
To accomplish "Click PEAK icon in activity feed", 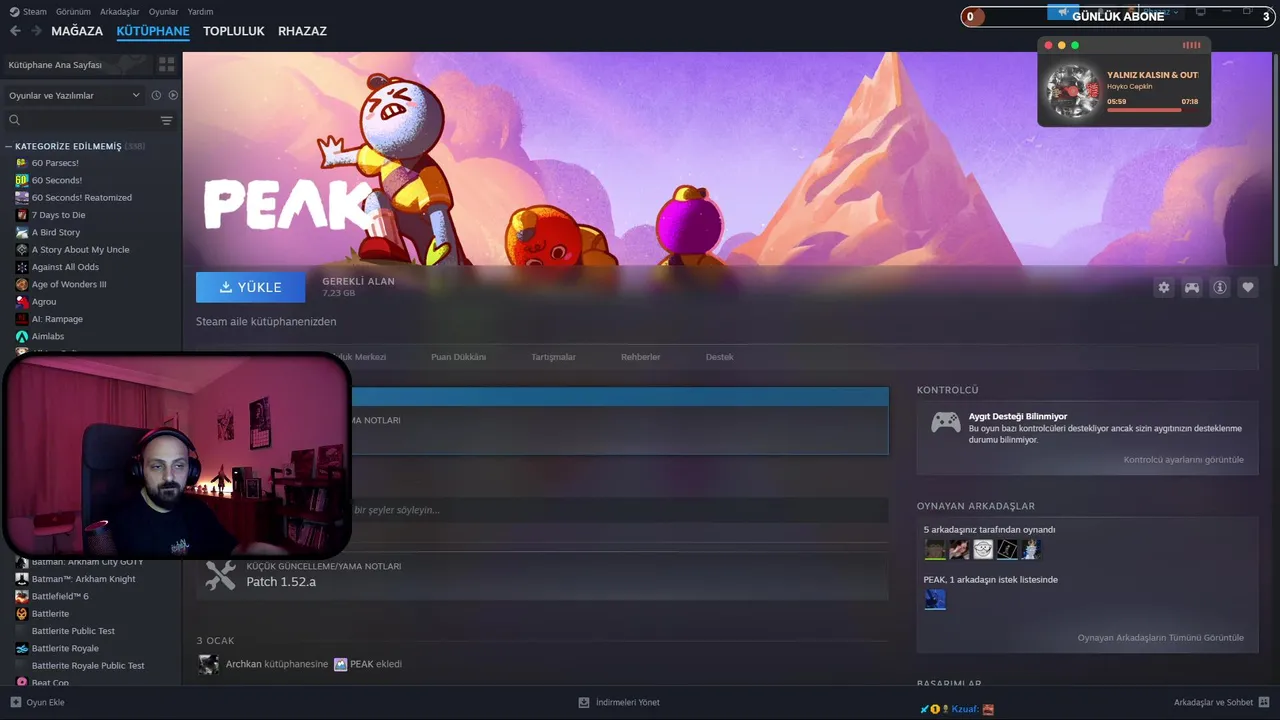I will pyautogui.click(x=340, y=664).
